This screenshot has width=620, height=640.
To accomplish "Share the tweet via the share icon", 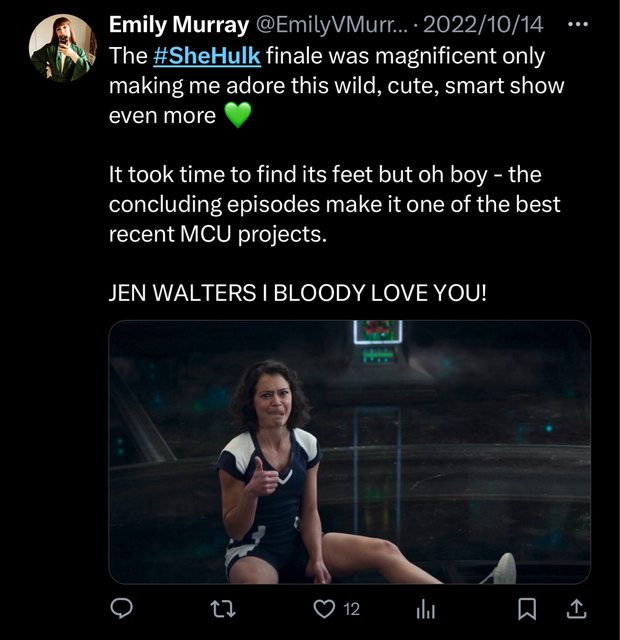I will (577, 608).
